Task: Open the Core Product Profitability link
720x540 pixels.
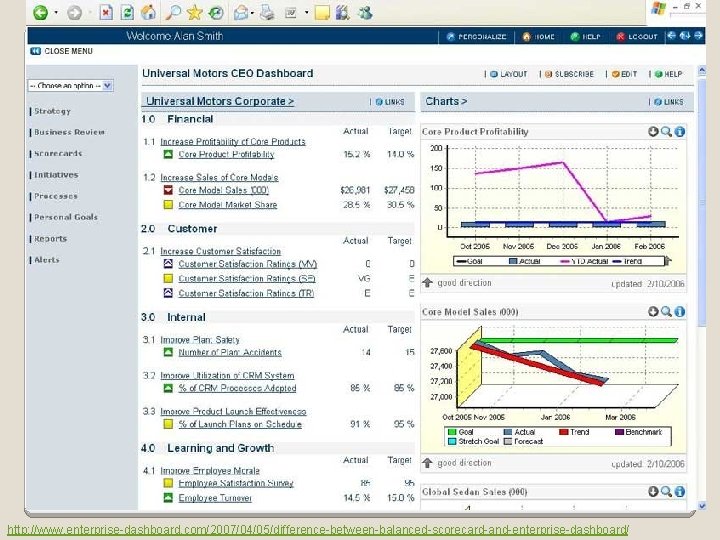Action: [x=226, y=154]
